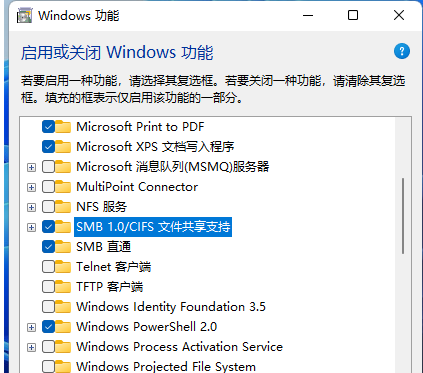
Task: Click the folder icon beside NFS 服务
Action: 63,207
